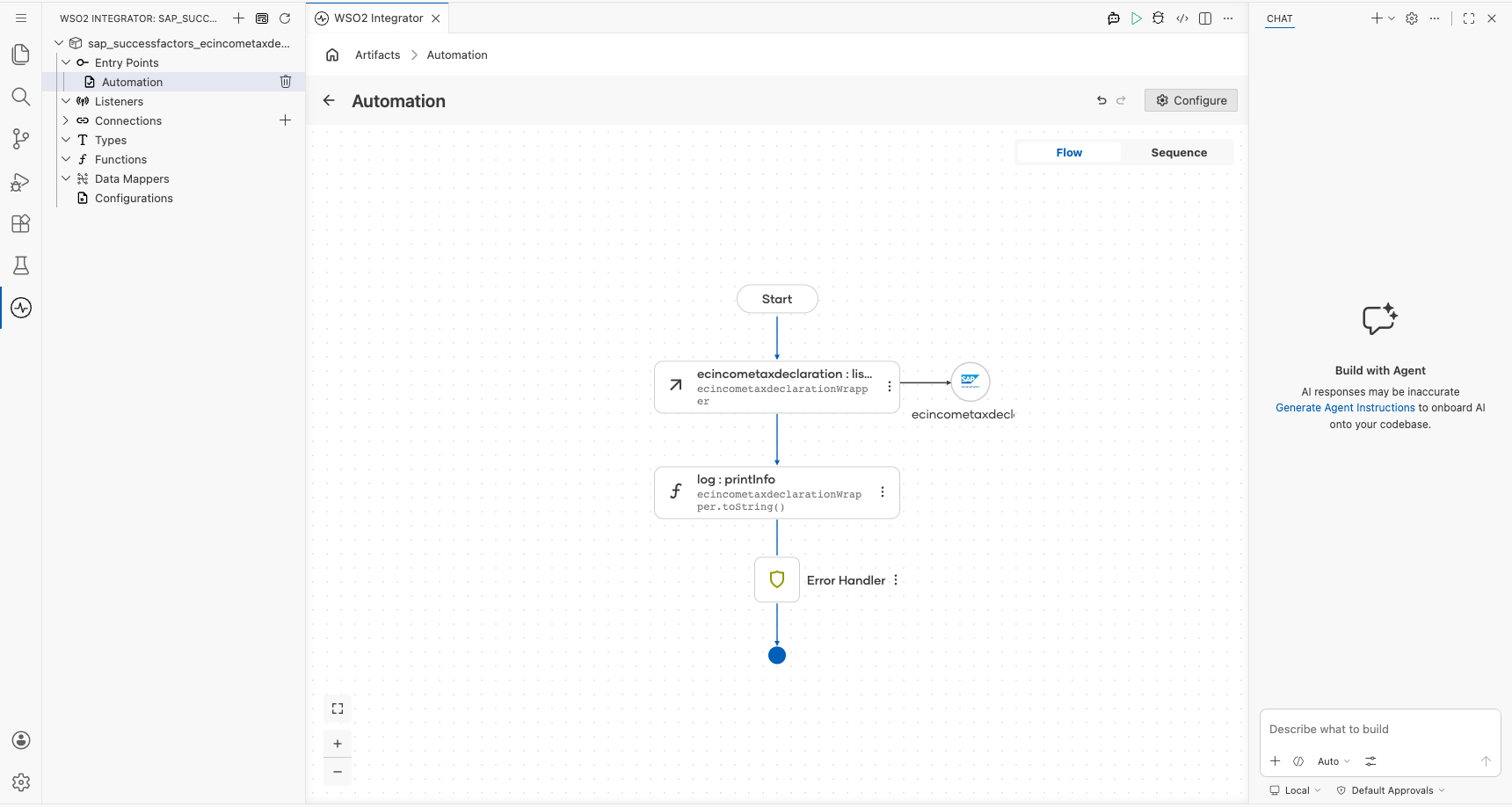Click the debug icon in the editor toolbar
Screen dimensions: 1512x807
(1159, 18)
